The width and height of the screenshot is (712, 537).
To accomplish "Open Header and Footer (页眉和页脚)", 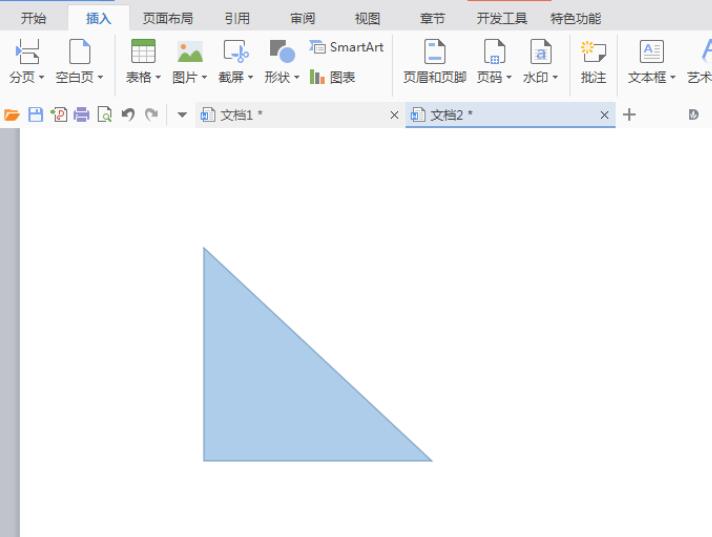I will [435, 61].
